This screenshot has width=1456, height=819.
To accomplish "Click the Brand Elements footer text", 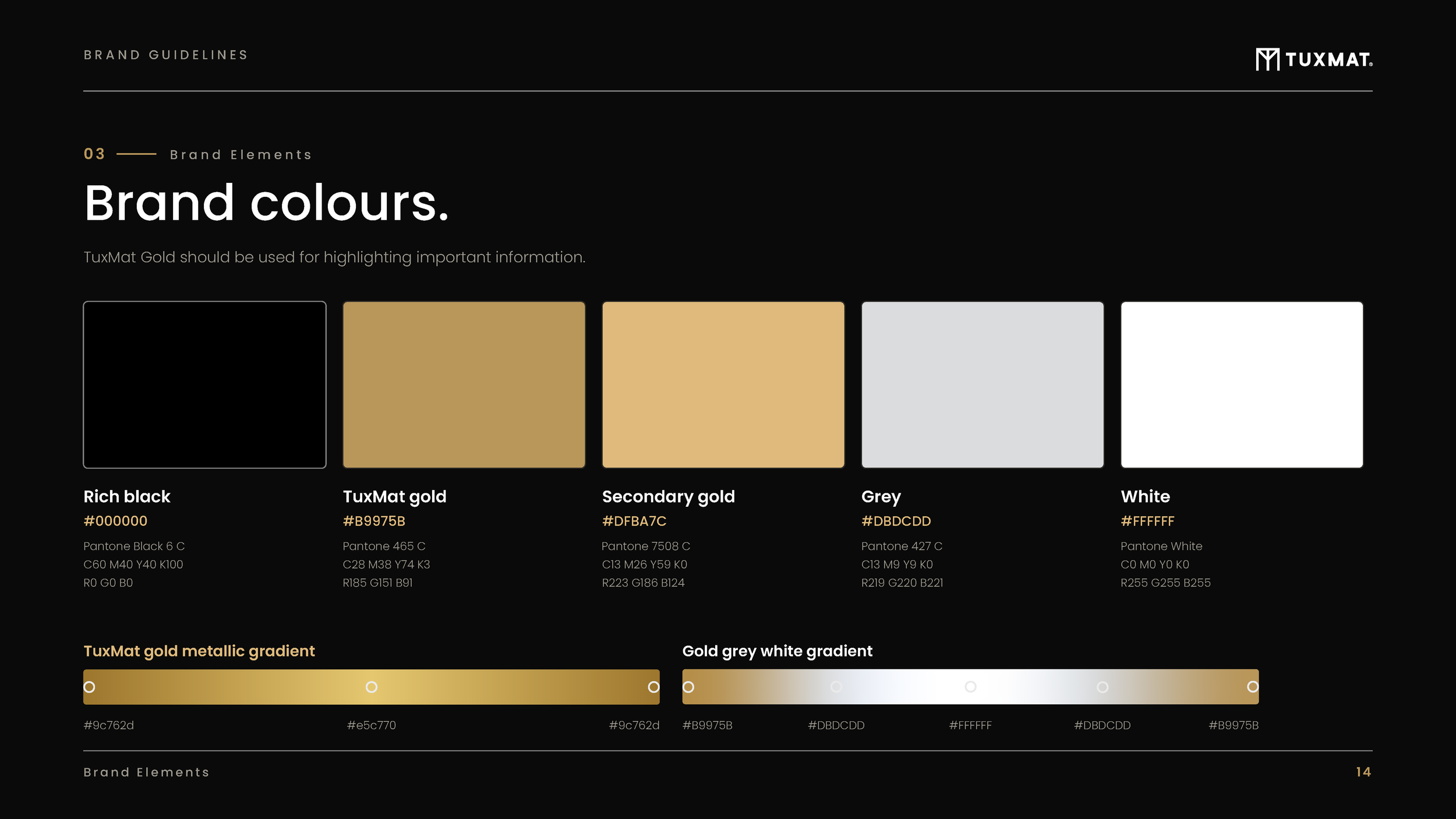I will coord(146,772).
